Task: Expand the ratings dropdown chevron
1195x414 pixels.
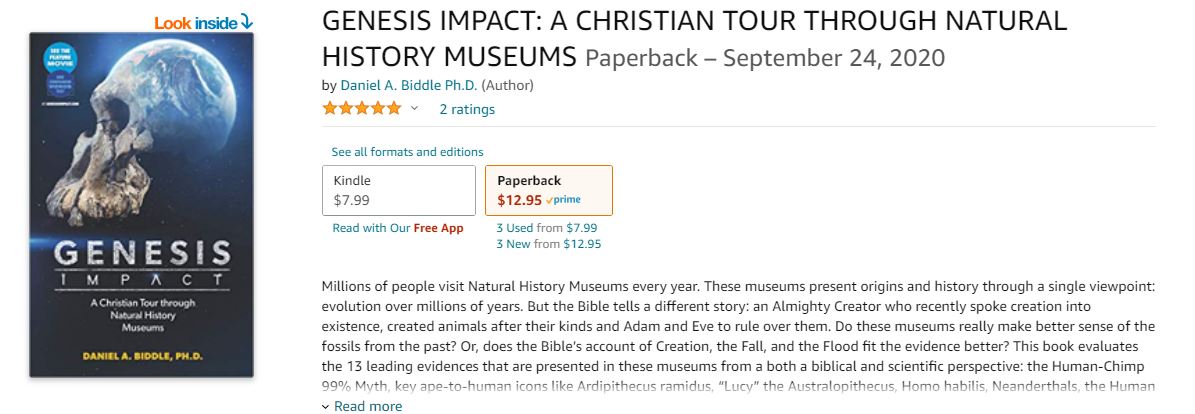Action: pyautogui.click(x=415, y=108)
